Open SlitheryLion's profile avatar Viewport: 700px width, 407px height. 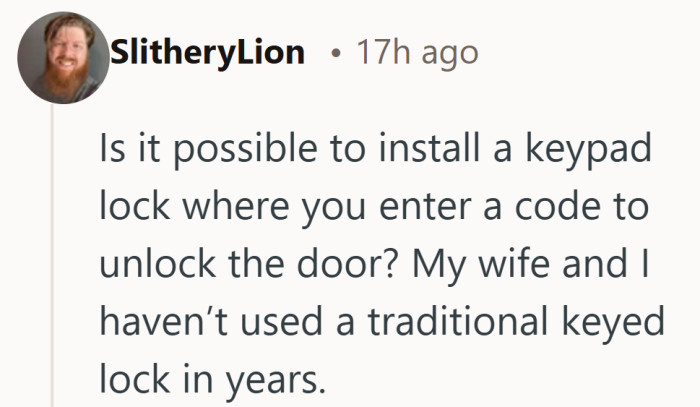click(x=63, y=58)
